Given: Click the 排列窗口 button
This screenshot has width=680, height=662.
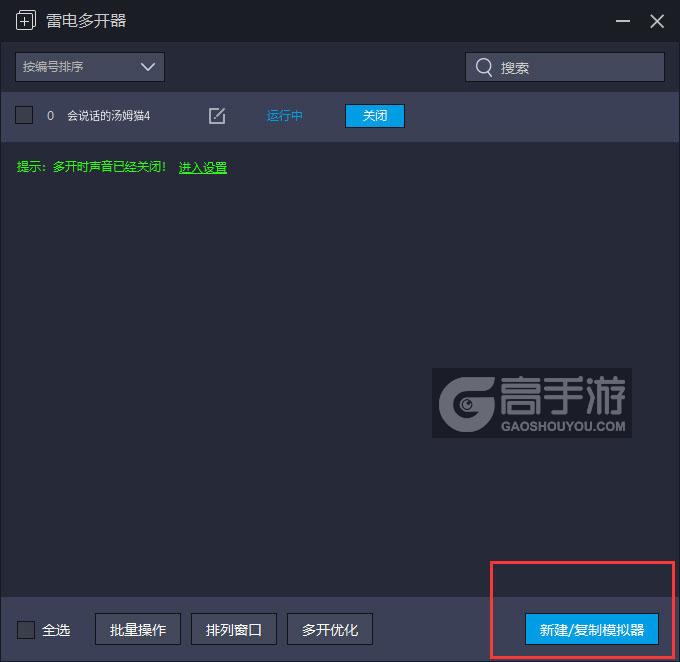Looking at the screenshot, I should point(234,629).
